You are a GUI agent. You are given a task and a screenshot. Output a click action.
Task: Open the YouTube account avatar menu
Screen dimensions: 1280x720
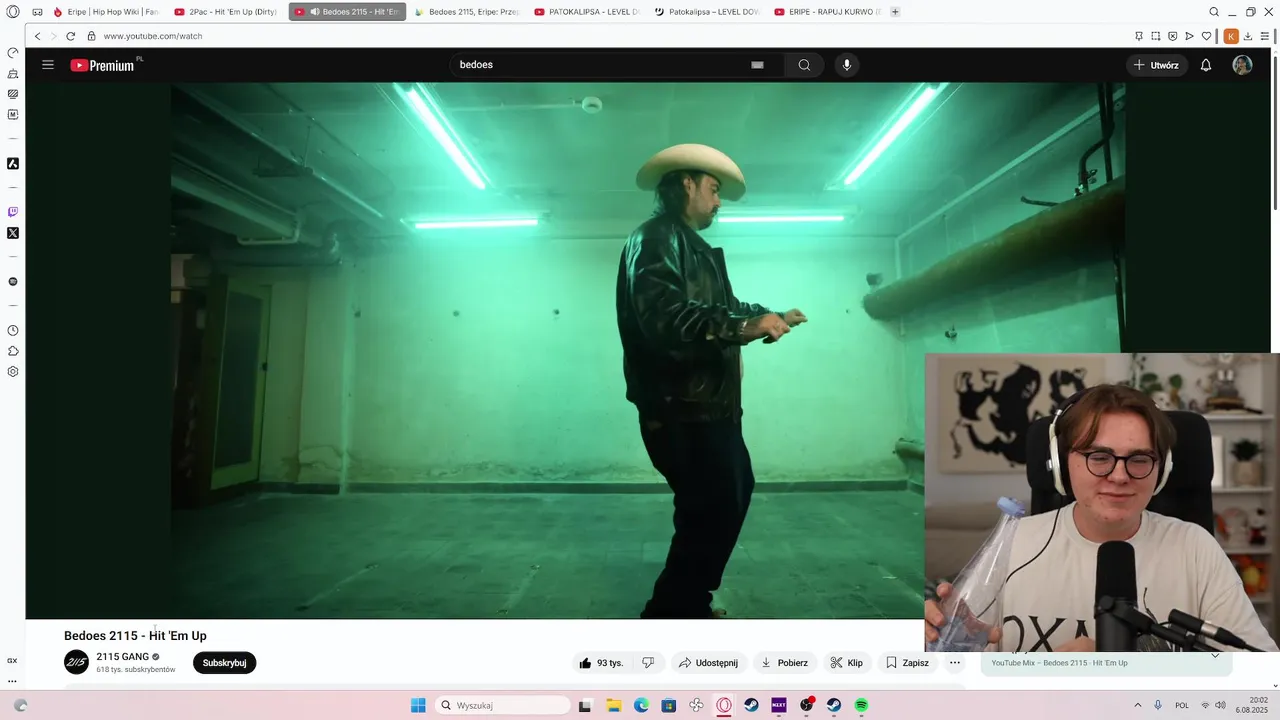[x=1242, y=65]
